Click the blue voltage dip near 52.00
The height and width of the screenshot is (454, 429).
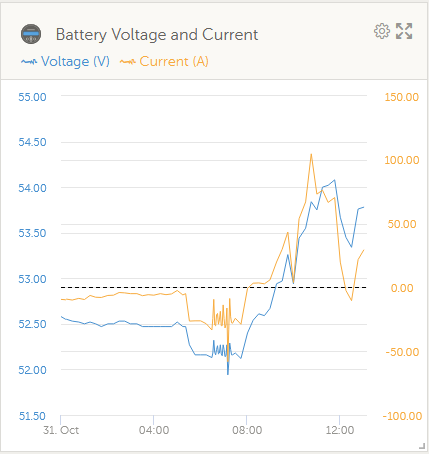coord(228,374)
